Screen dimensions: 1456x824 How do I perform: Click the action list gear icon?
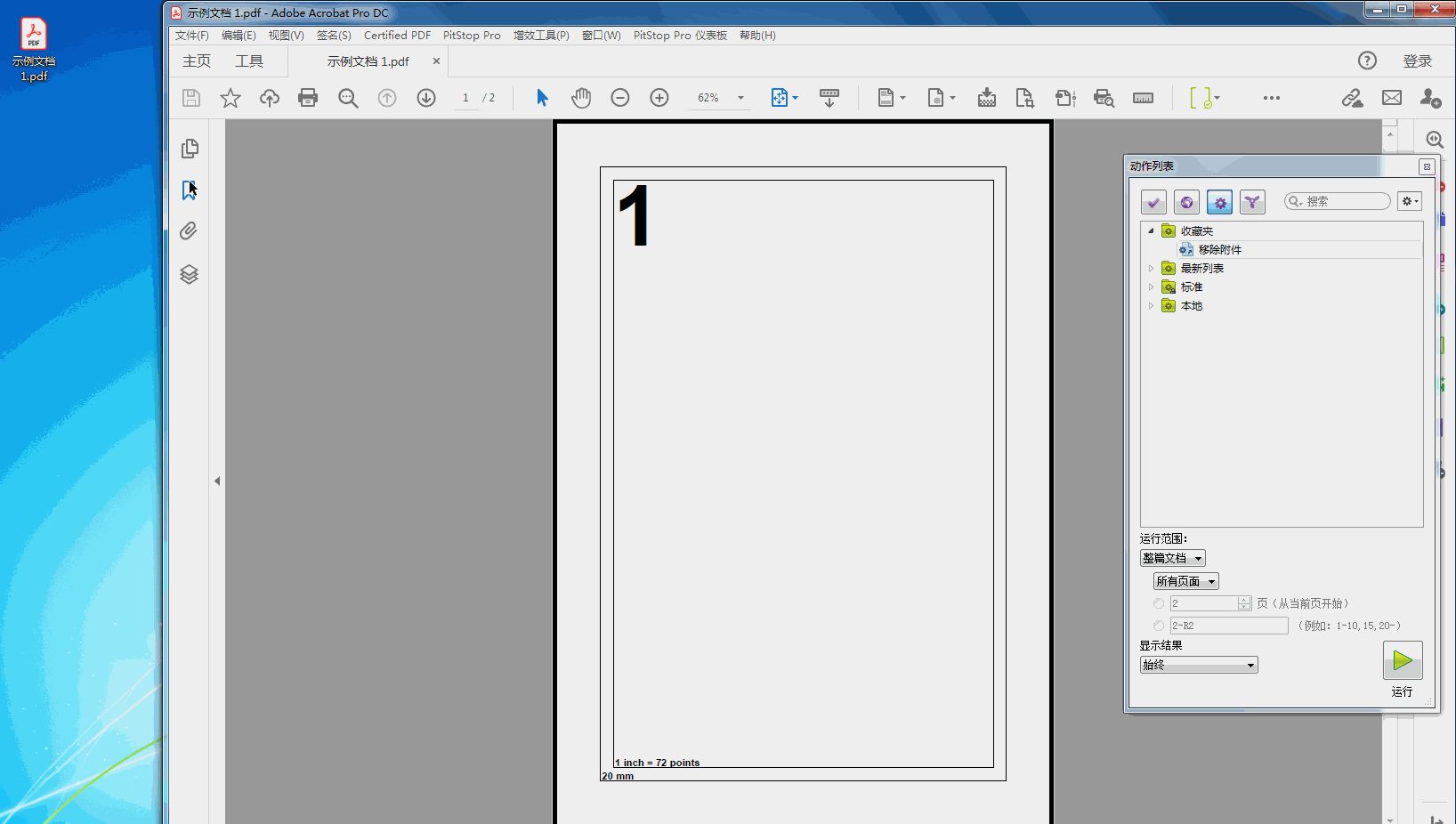(1219, 202)
